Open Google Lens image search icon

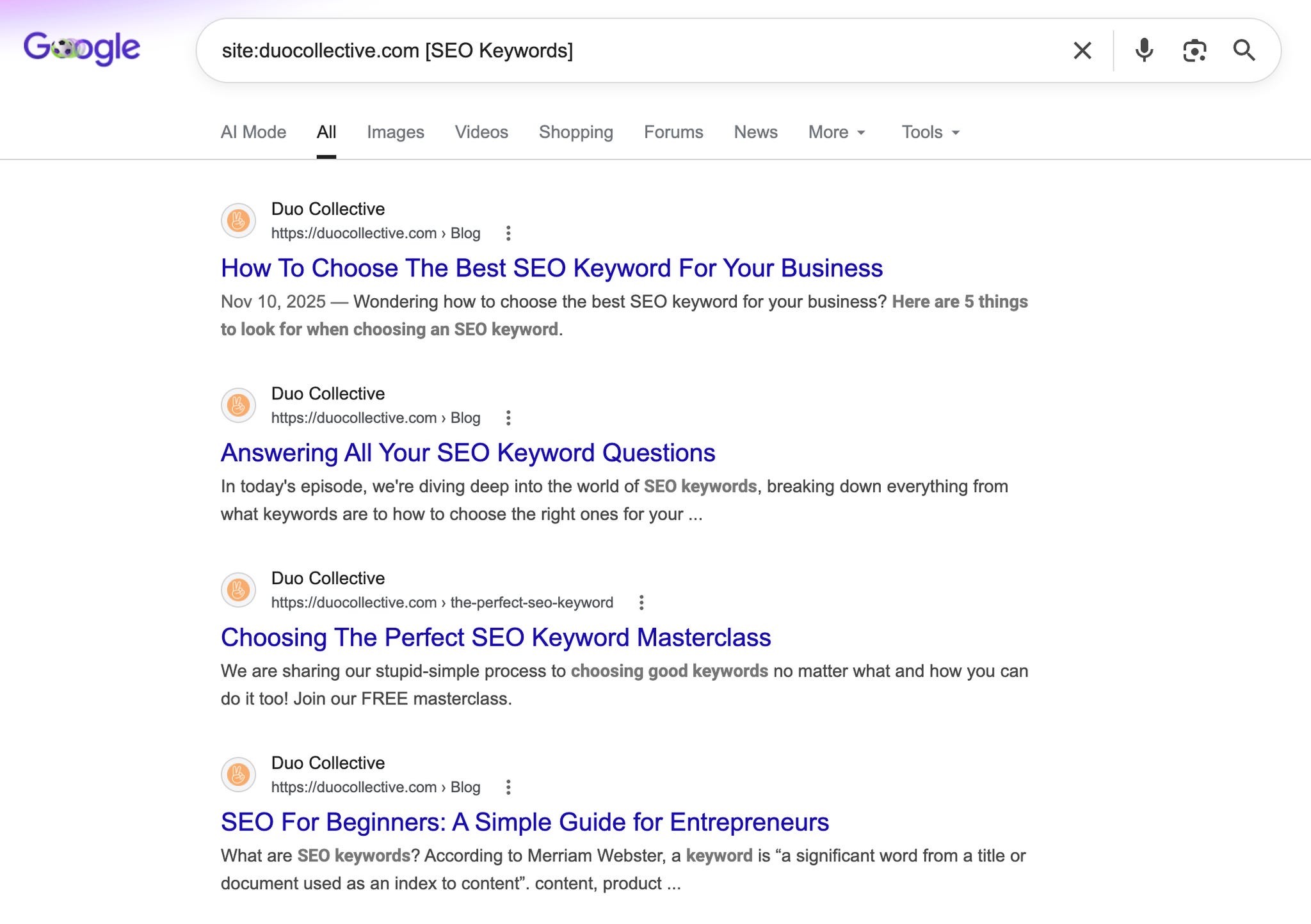[1194, 51]
